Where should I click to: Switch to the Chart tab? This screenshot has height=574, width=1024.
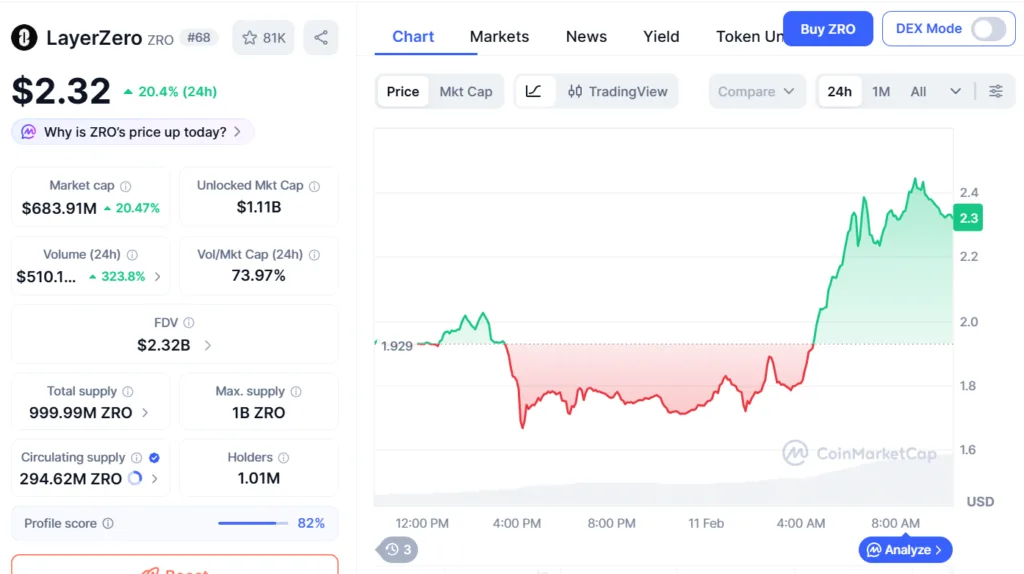point(413,37)
